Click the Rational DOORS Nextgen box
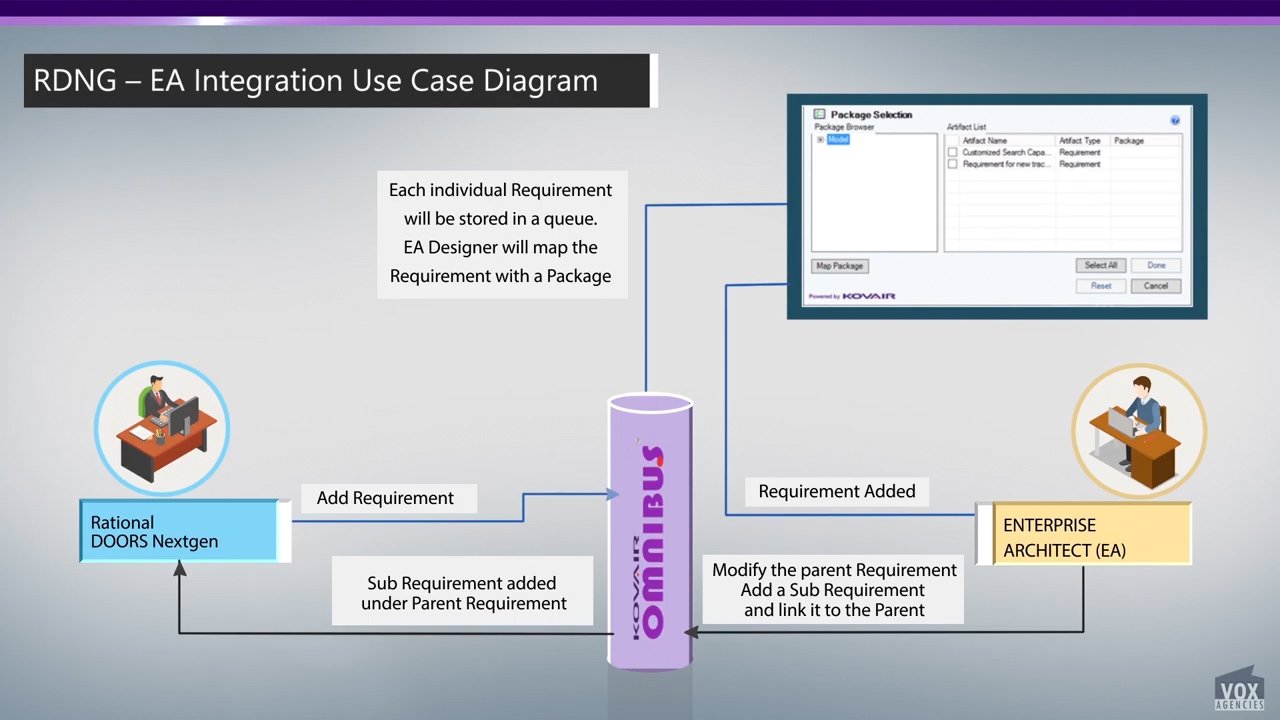1280x720 pixels. coord(180,532)
